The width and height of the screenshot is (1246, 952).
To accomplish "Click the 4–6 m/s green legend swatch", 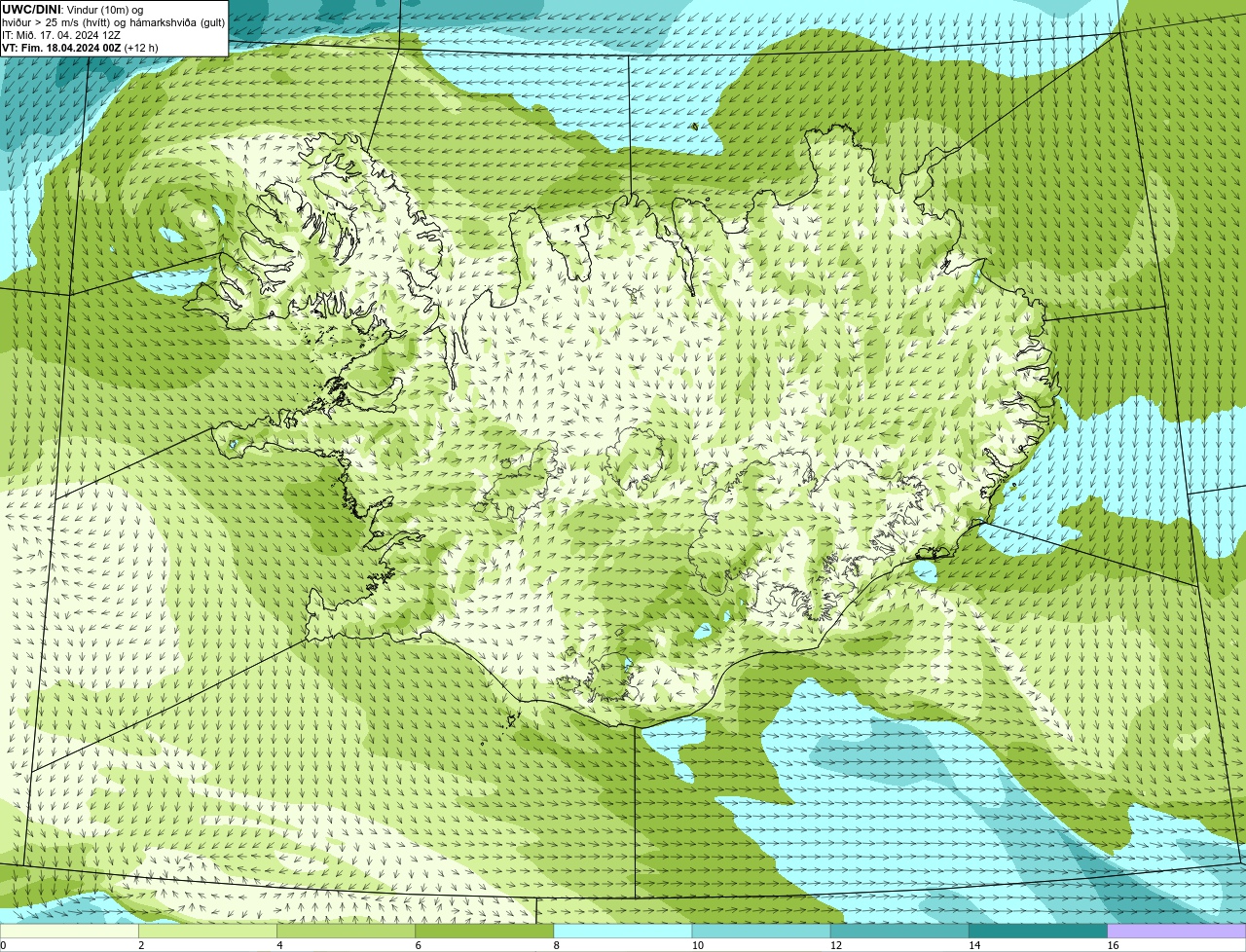I will click(346, 932).
